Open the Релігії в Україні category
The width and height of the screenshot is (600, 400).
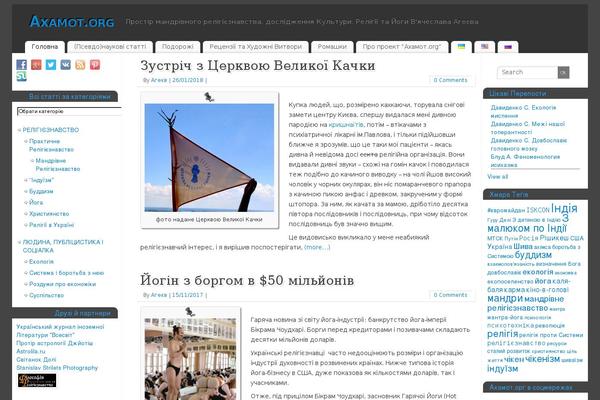[x=51, y=225]
